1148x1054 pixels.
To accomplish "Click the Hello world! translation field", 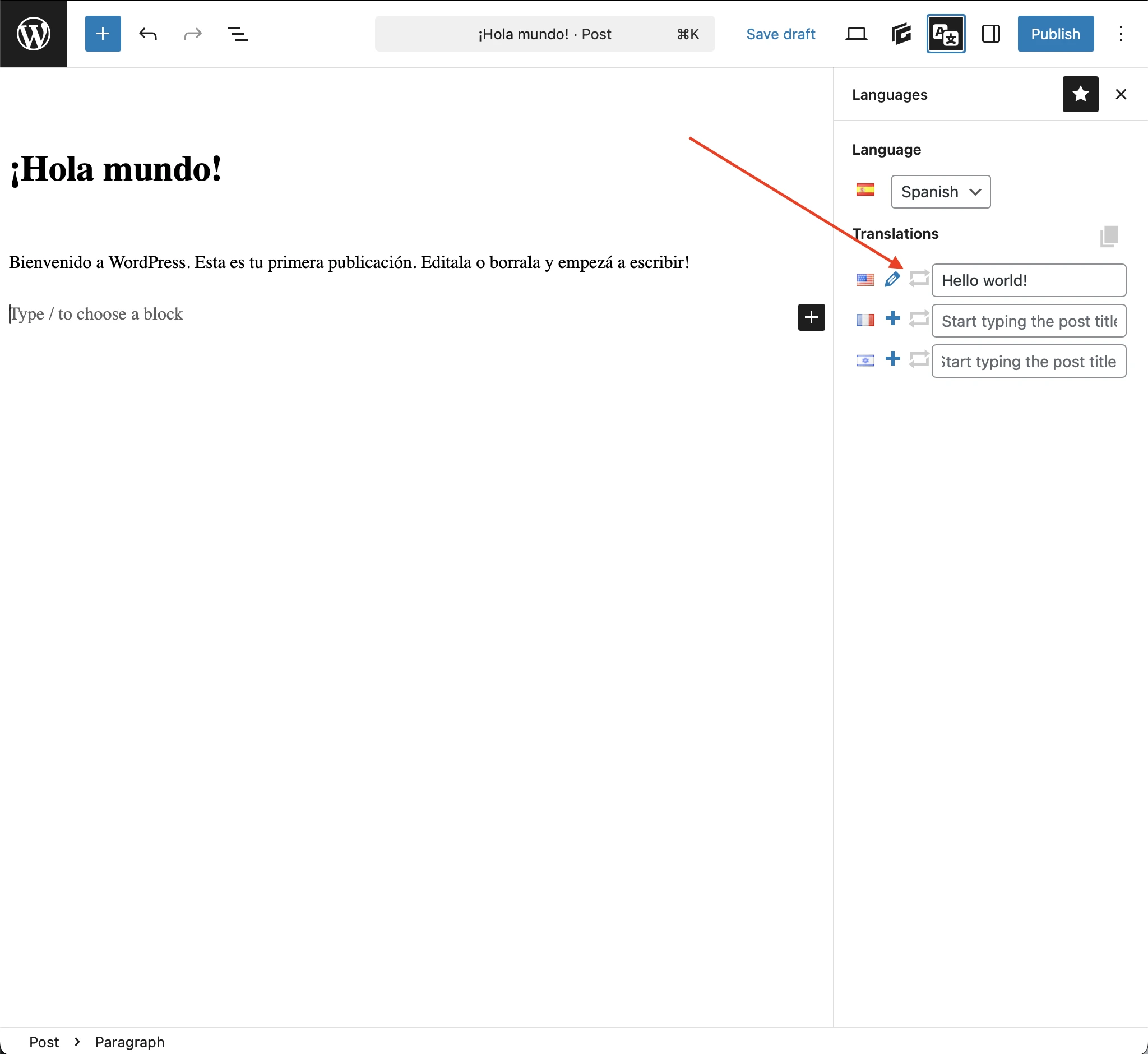I will (x=1027, y=280).
